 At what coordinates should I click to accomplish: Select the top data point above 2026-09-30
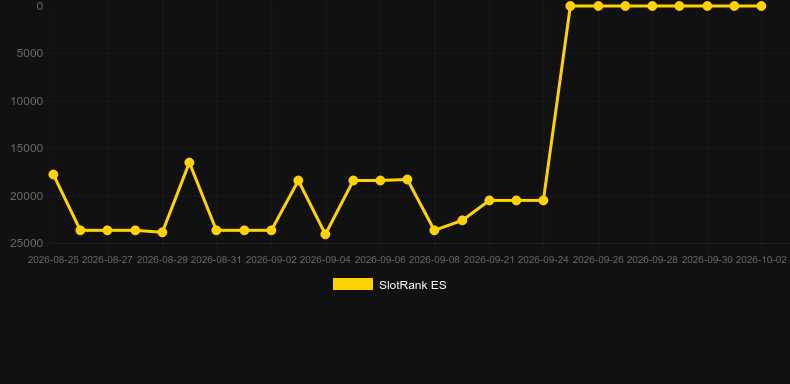[707, 6]
